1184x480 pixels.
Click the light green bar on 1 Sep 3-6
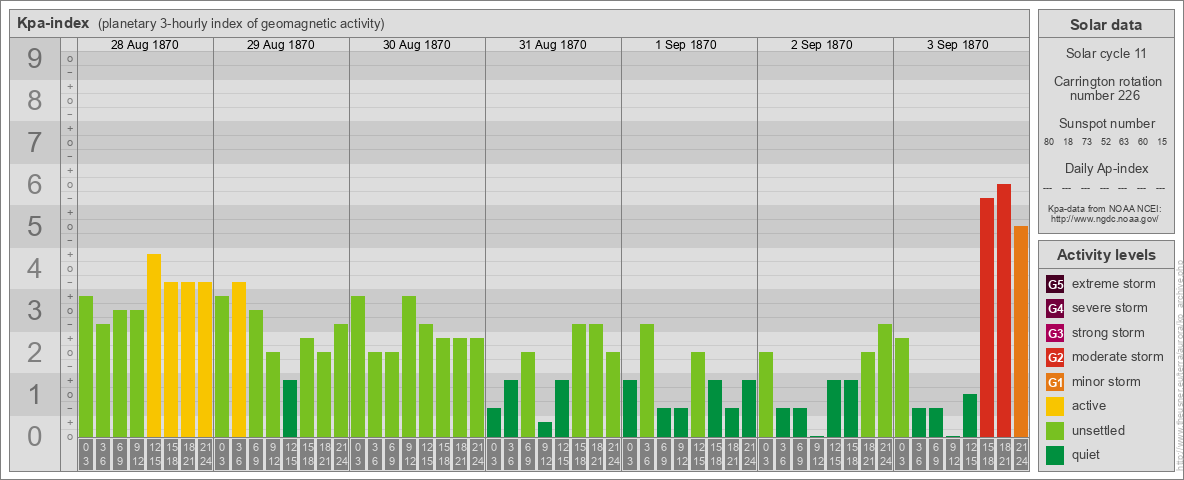647,380
